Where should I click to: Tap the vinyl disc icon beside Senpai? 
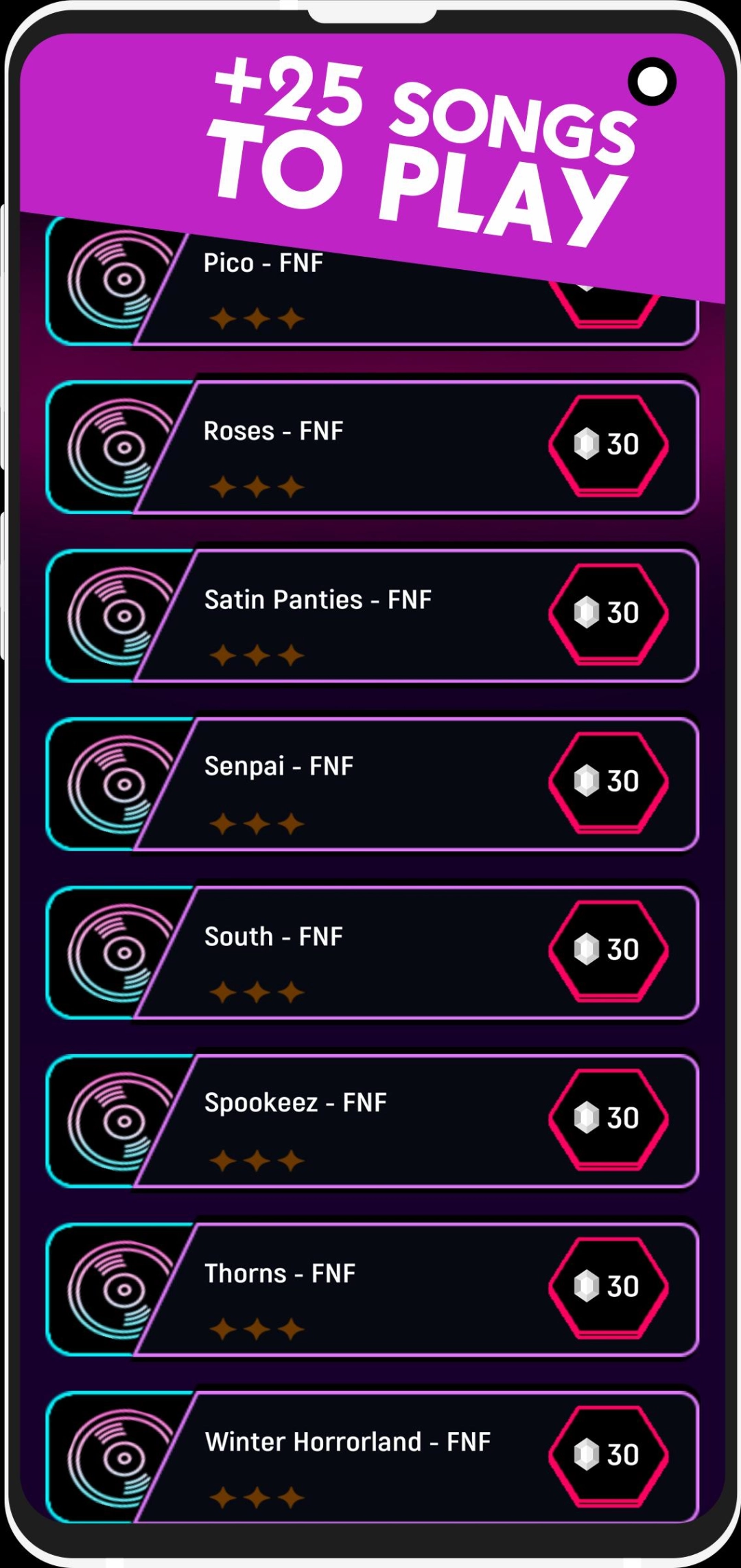[120, 785]
